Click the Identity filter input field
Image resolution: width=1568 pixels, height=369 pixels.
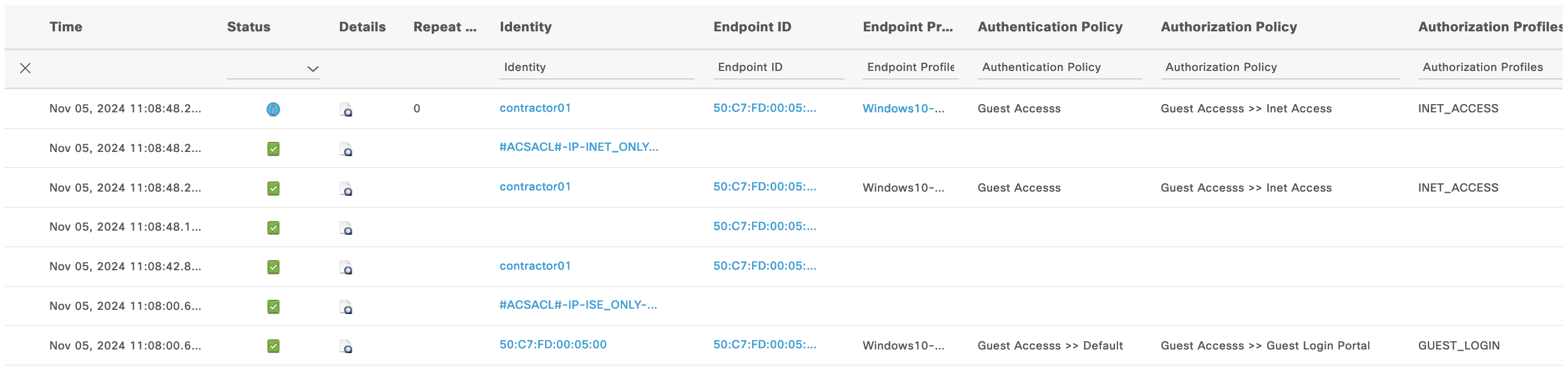[597, 67]
